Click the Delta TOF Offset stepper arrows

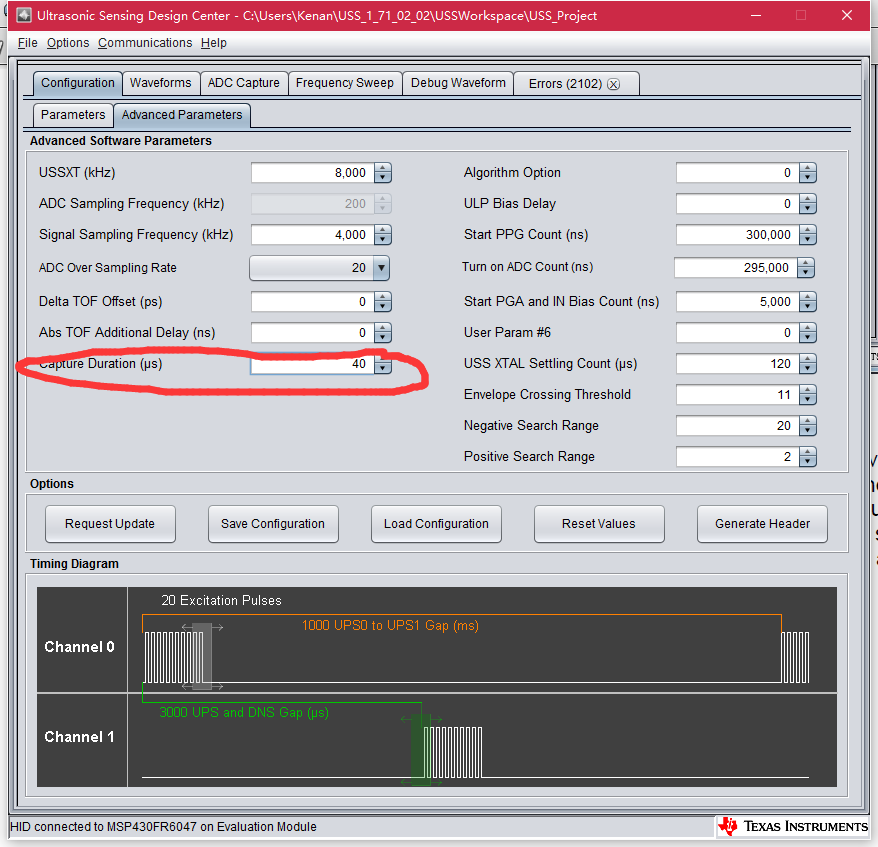click(x=382, y=302)
